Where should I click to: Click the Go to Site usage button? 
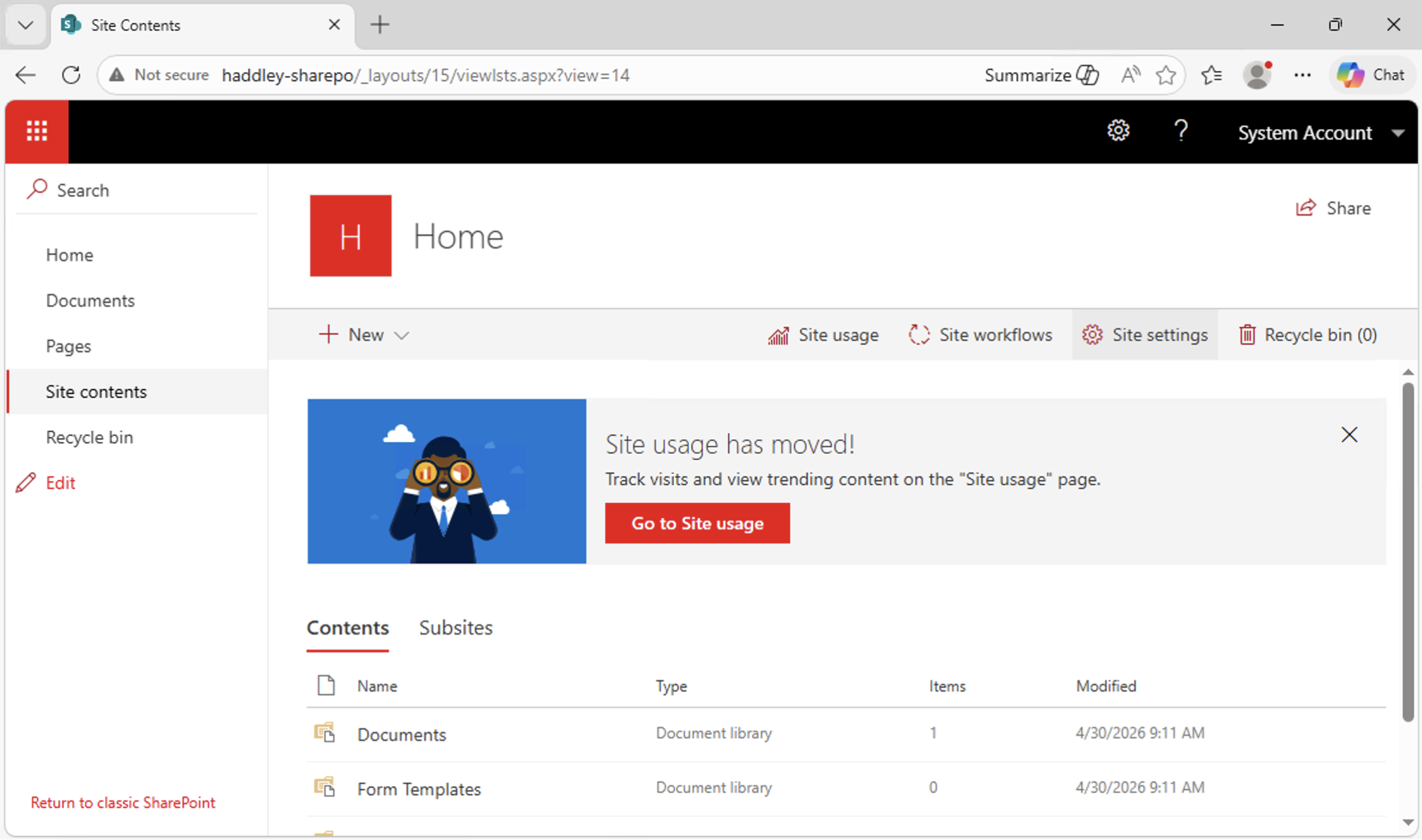[x=697, y=523]
